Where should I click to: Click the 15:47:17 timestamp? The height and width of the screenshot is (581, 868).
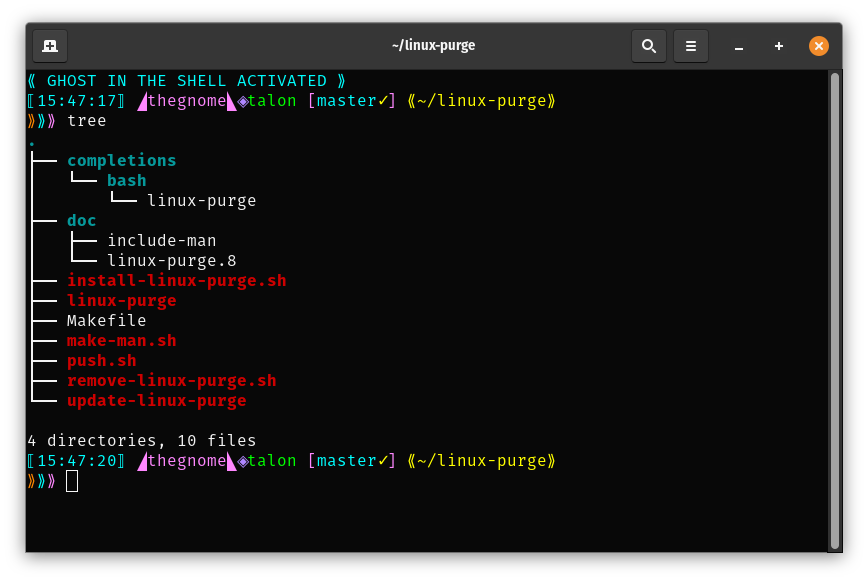(x=77, y=101)
